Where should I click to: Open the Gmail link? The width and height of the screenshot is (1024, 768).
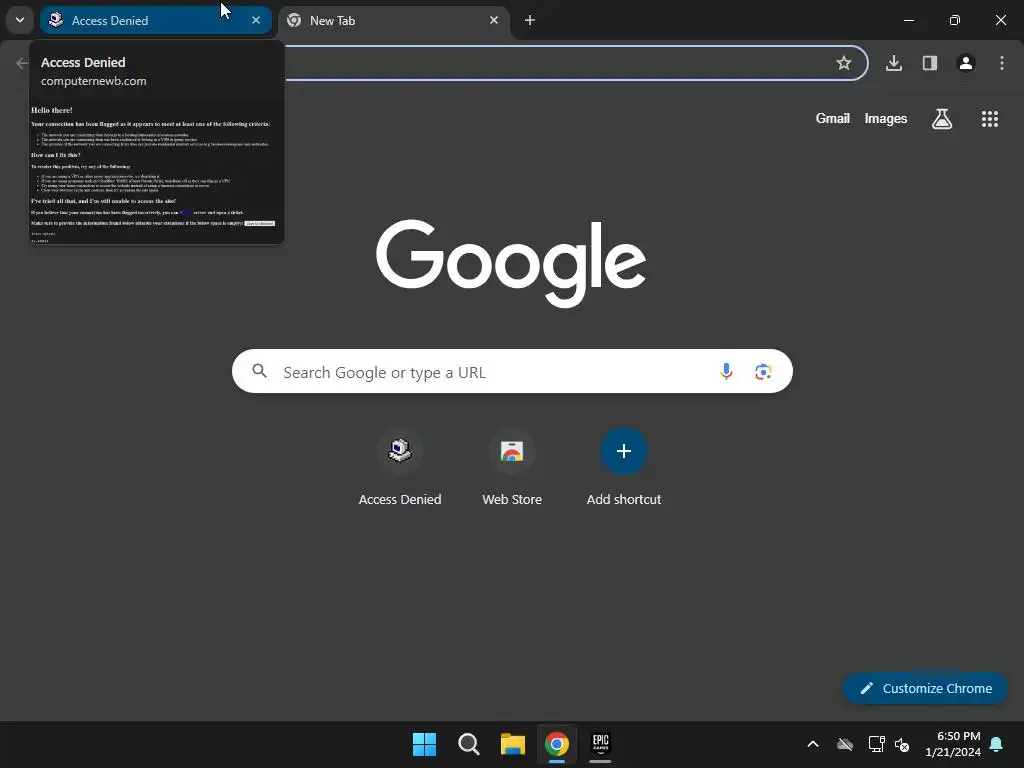pos(833,118)
